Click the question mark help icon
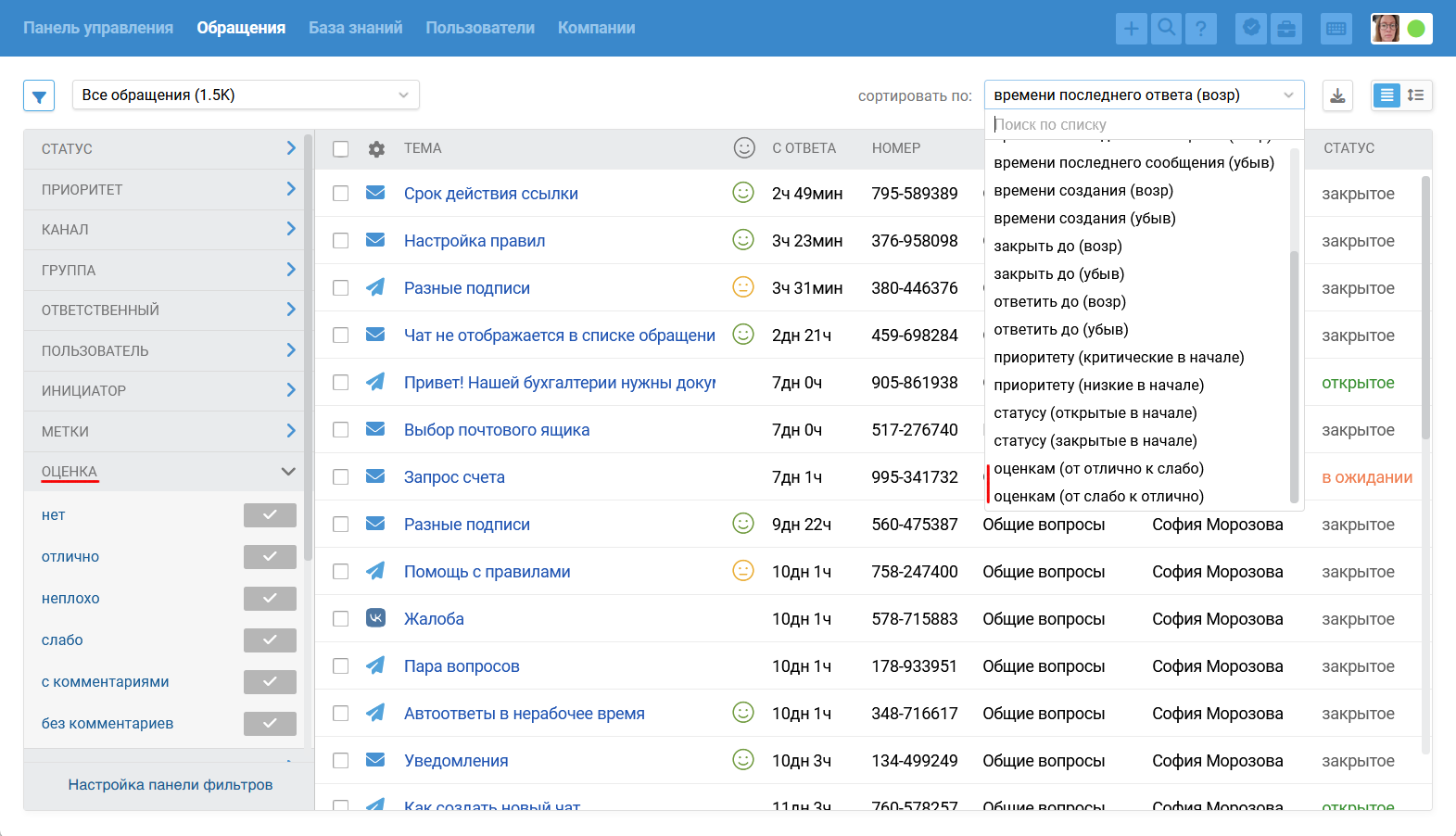The width and height of the screenshot is (1456, 836). [x=1200, y=29]
